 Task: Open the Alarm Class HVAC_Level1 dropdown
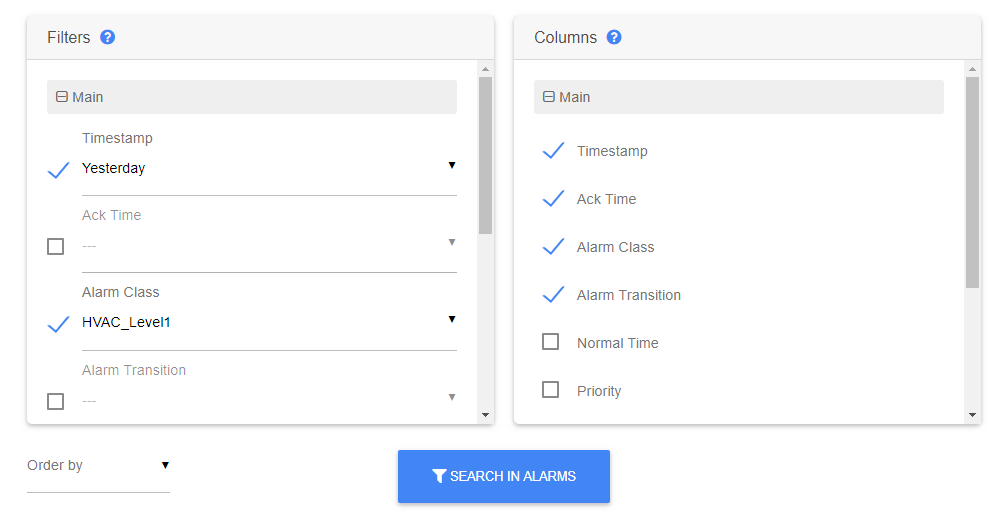[x=268, y=322]
